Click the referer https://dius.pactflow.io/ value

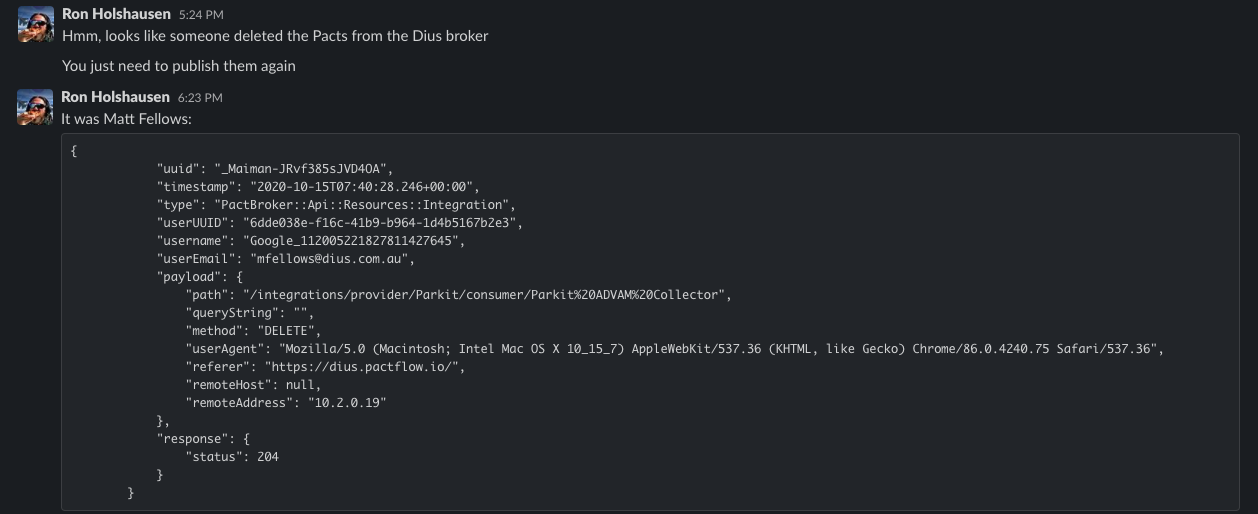click(x=361, y=367)
